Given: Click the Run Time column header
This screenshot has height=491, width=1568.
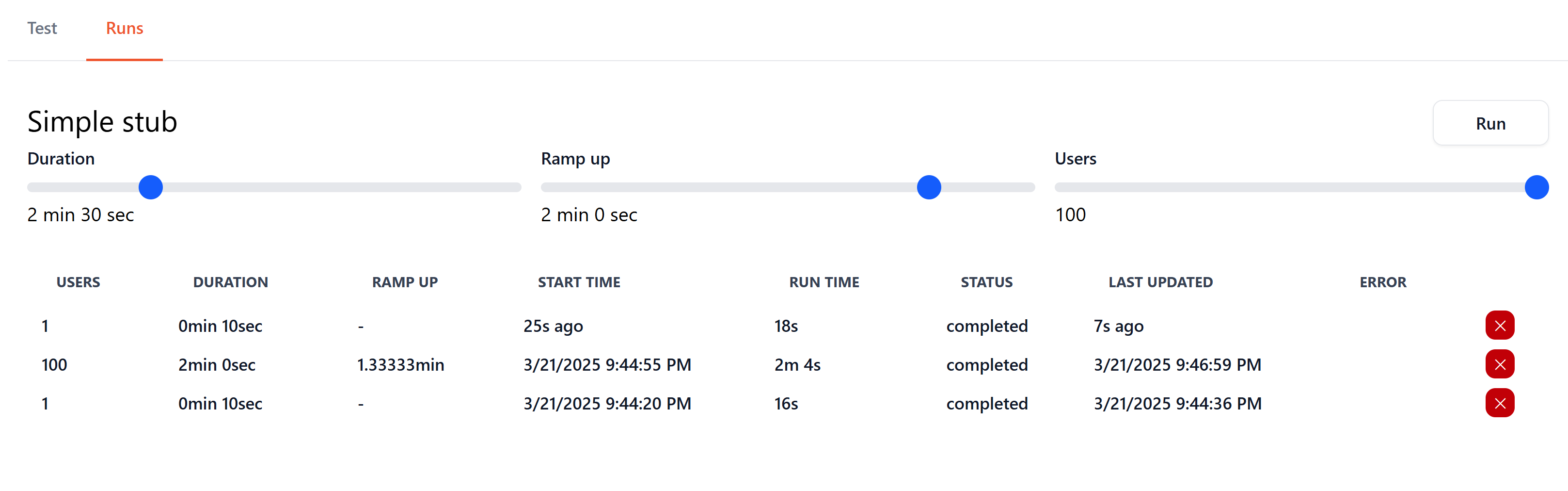Looking at the screenshot, I should click(824, 283).
